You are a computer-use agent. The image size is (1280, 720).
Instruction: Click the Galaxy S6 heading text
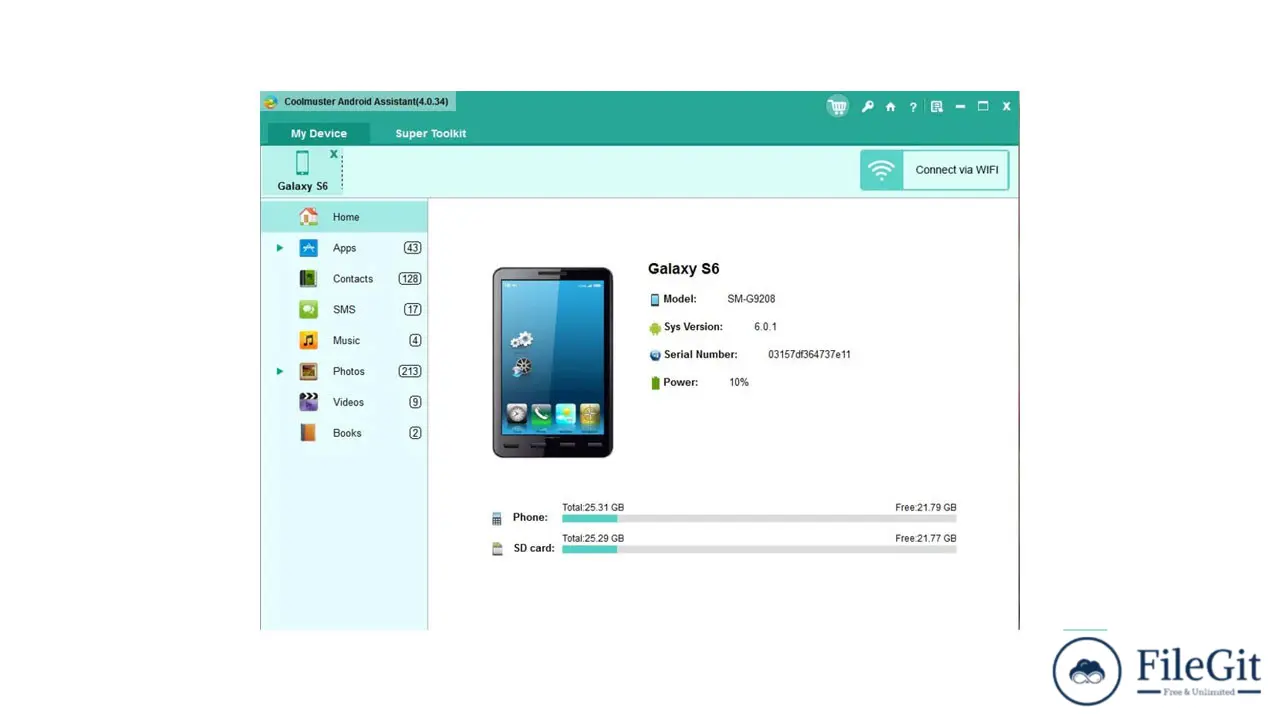[684, 269]
